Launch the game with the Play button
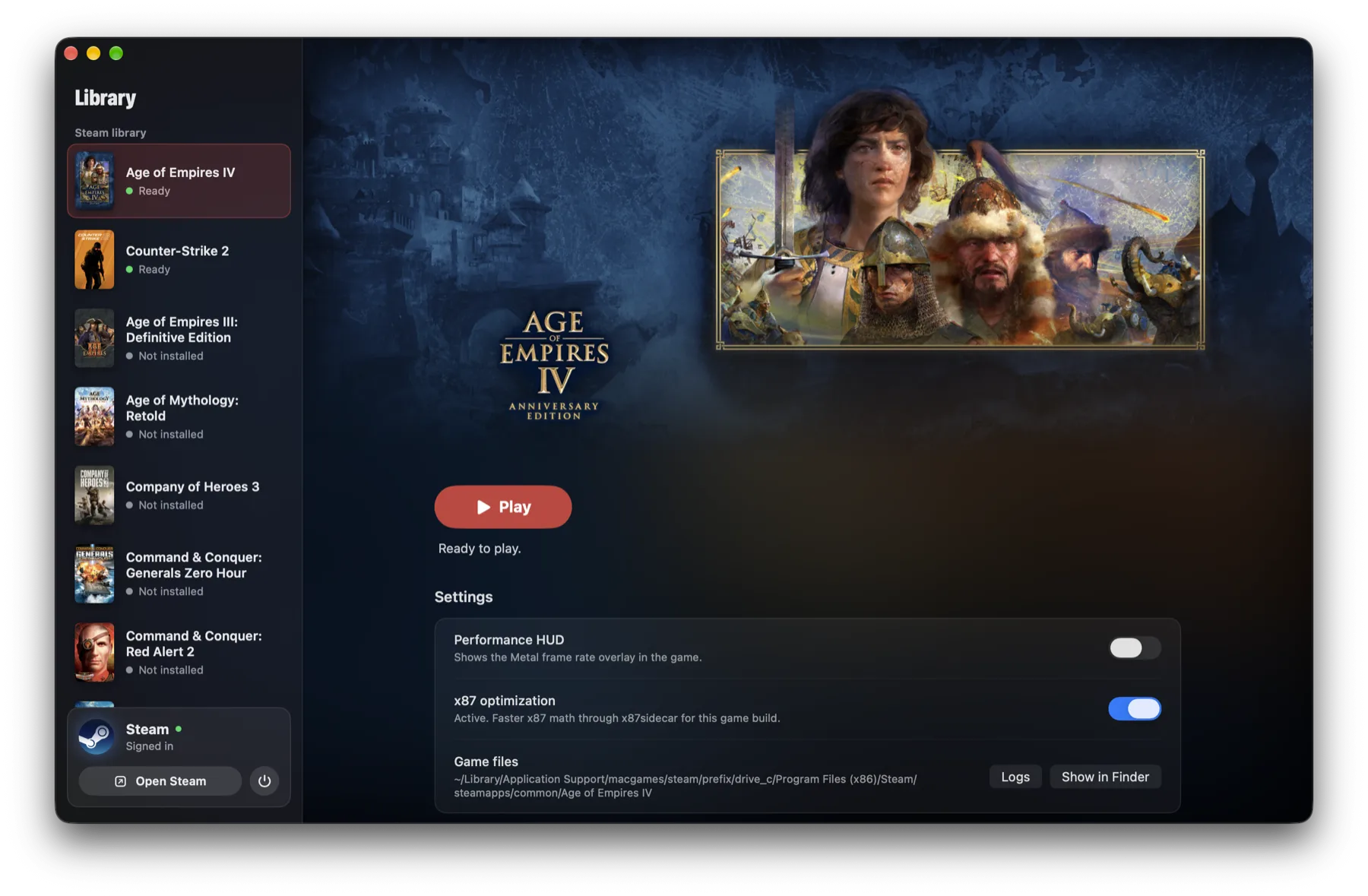The height and width of the screenshot is (896, 1368). [503, 507]
